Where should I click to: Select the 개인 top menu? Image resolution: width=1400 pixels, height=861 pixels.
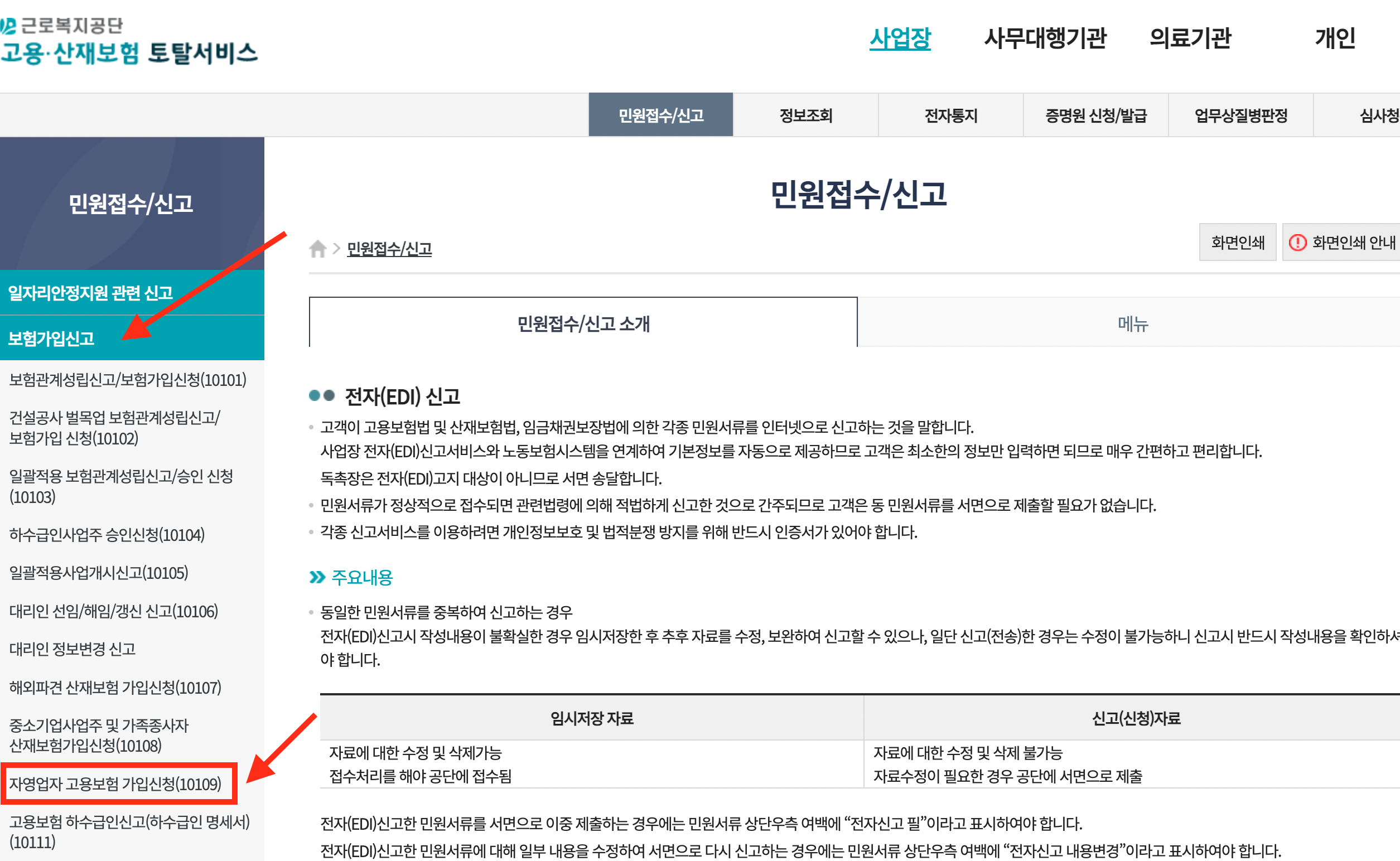tap(1335, 38)
